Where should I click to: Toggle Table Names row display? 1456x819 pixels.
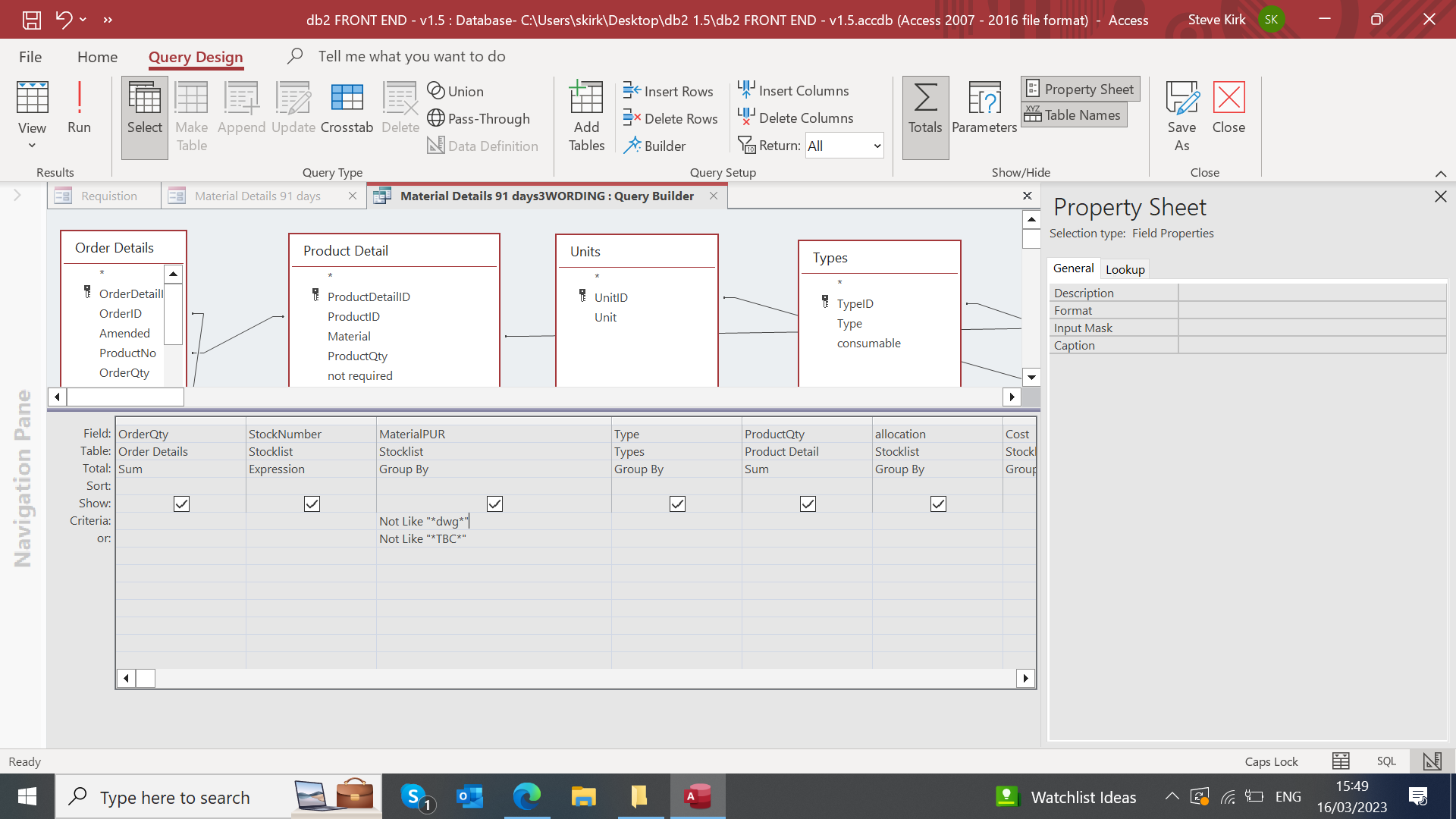[x=1074, y=115]
